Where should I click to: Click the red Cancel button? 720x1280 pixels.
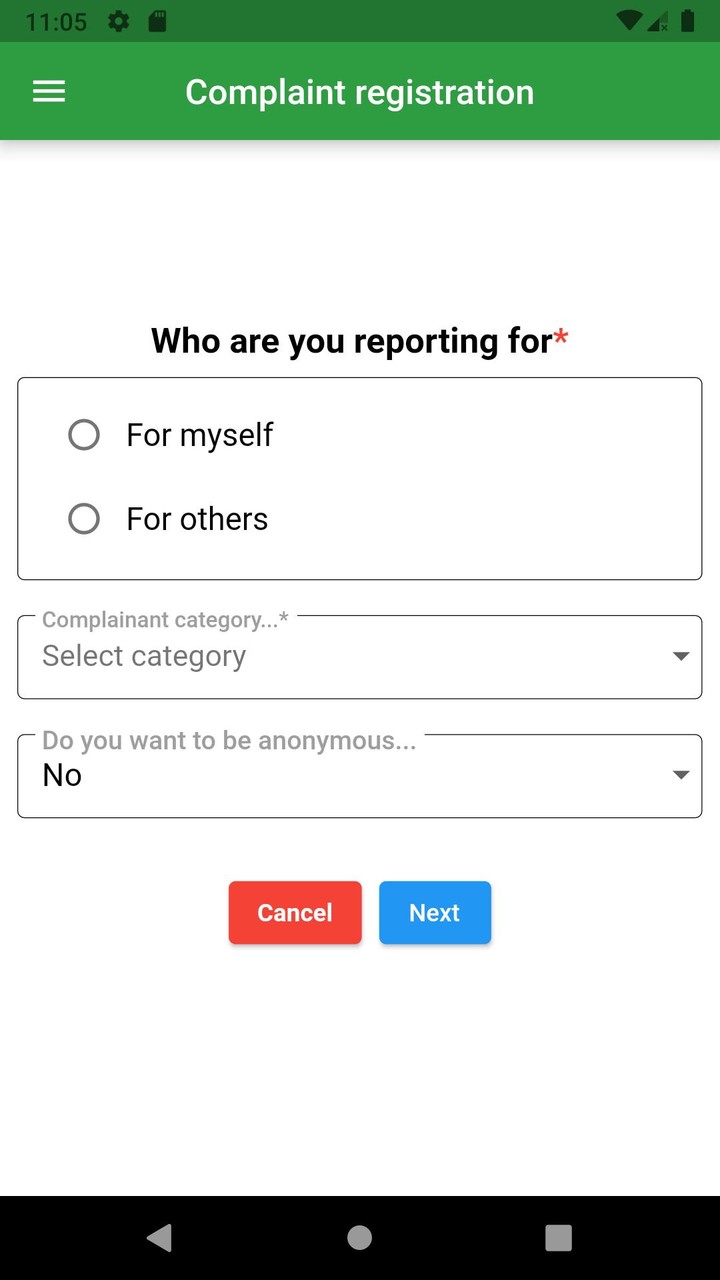click(x=295, y=913)
